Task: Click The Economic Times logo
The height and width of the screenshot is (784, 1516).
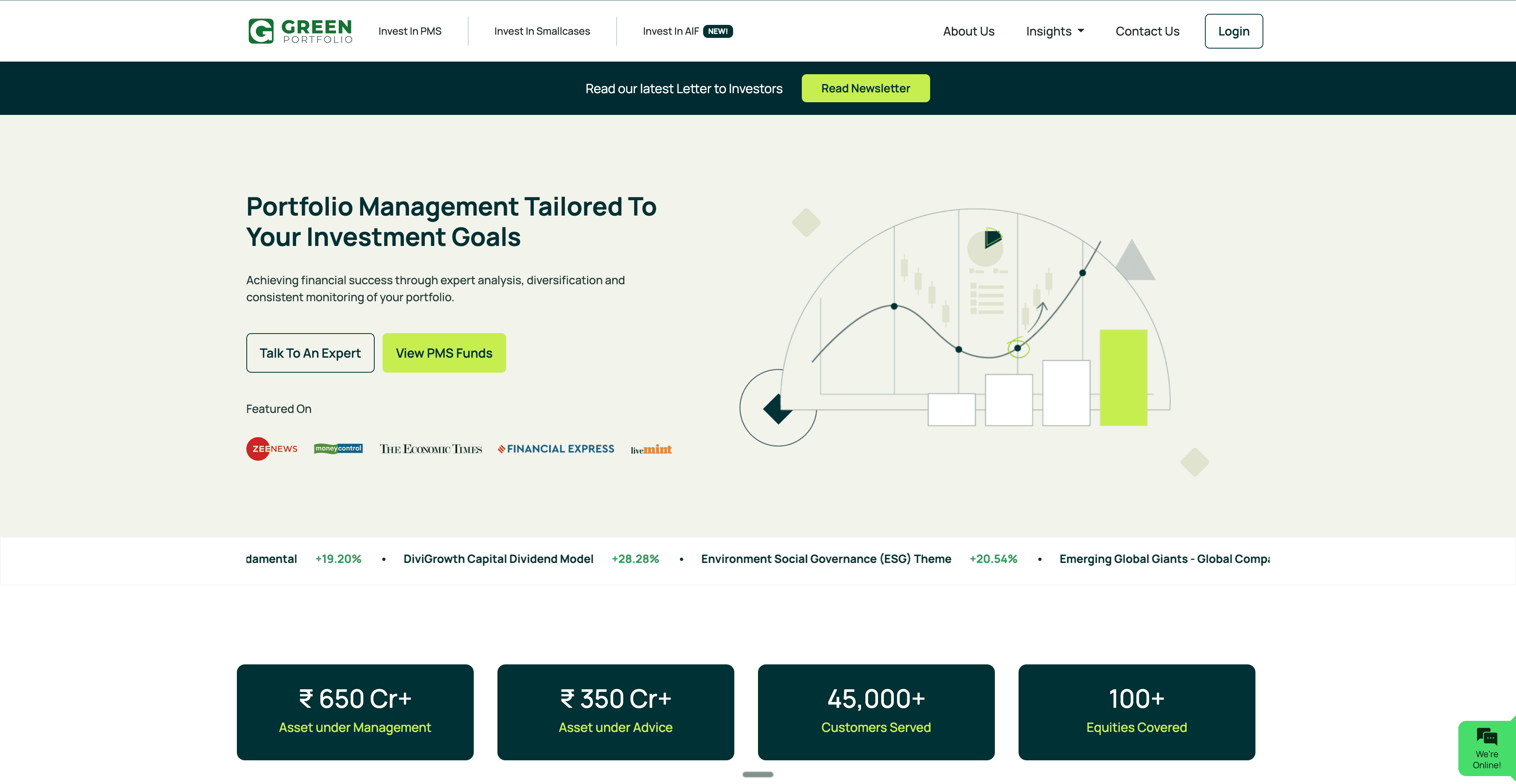Action: point(430,448)
